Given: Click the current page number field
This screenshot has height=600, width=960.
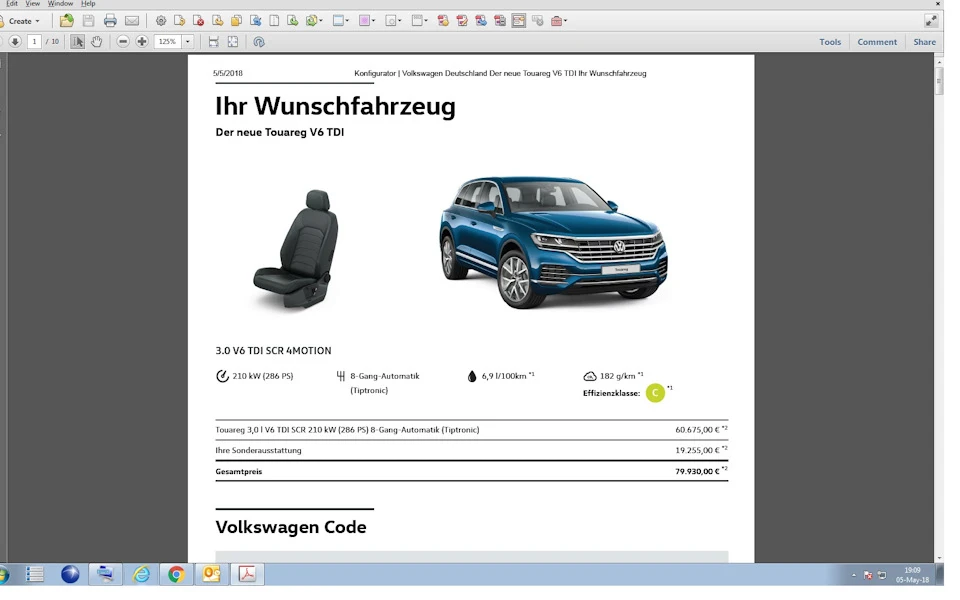Looking at the screenshot, I should [34, 42].
